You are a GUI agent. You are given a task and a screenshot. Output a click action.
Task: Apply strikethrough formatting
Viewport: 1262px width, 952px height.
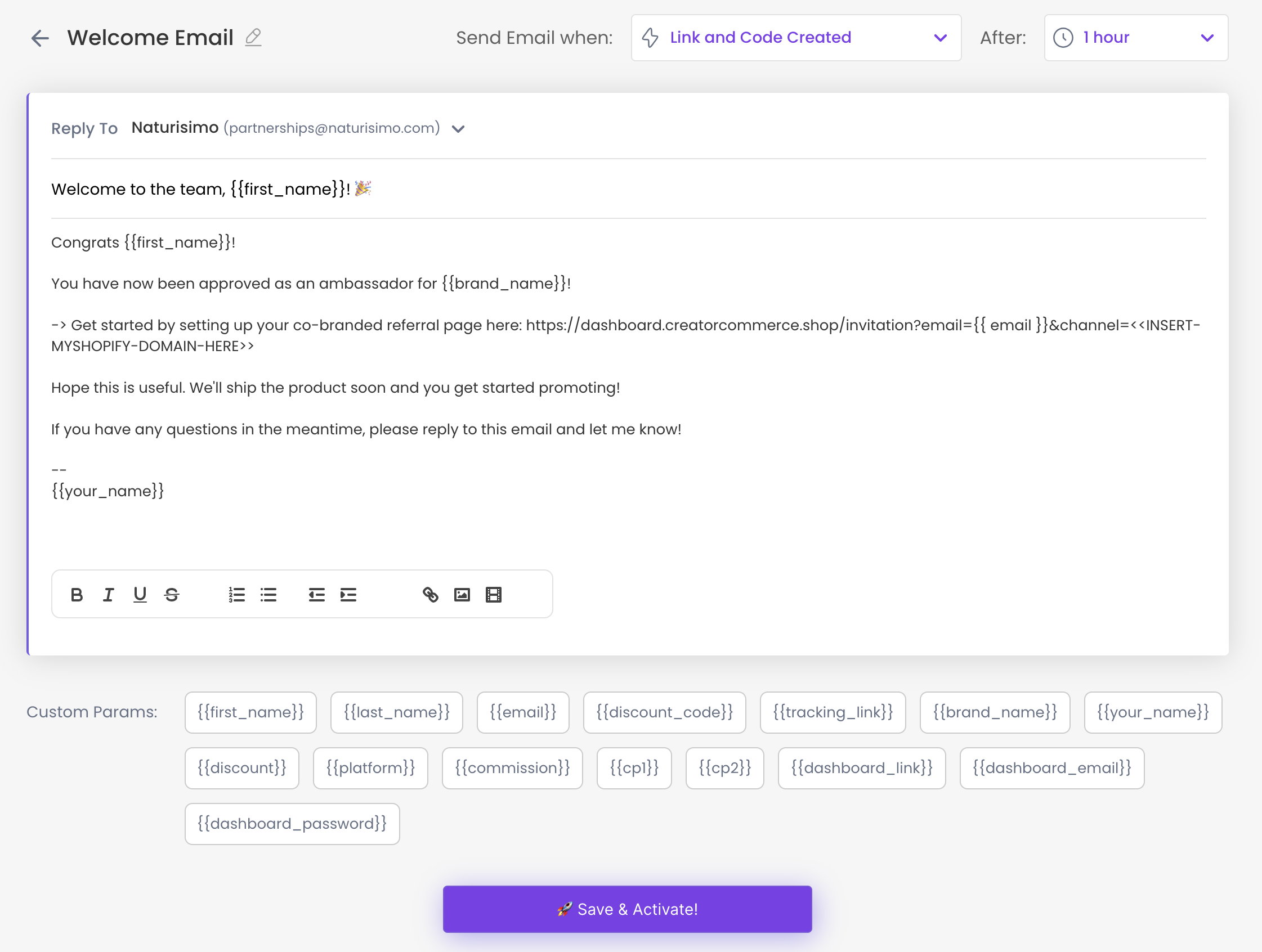pyautogui.click(x=172, y=595)
